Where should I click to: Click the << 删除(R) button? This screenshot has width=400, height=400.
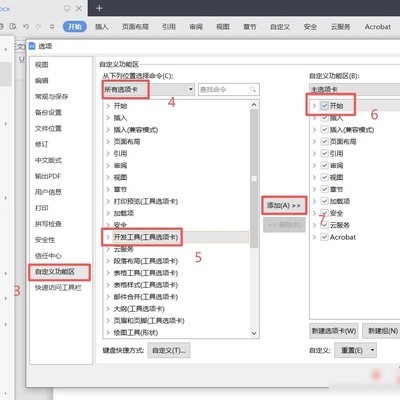(284, 225)
